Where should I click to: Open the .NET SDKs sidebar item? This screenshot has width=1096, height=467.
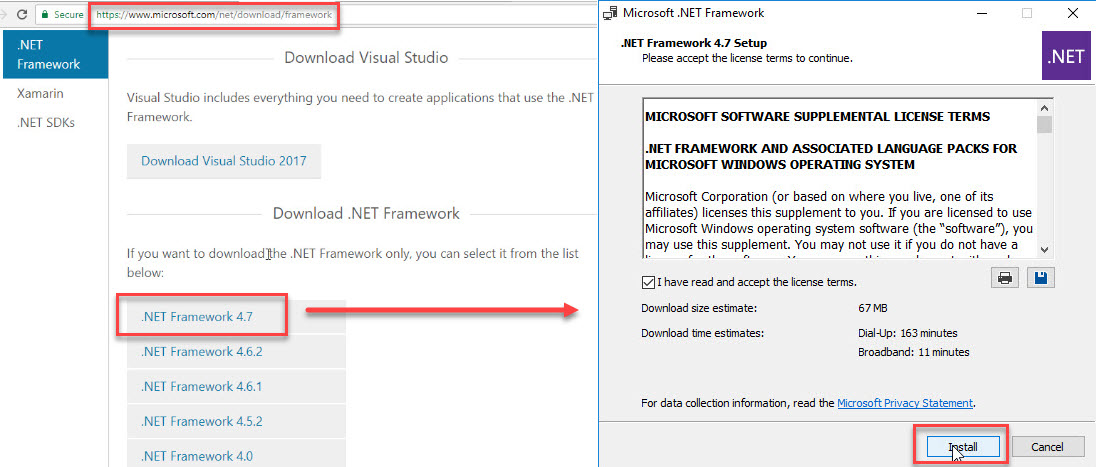(x=45, y=123)
